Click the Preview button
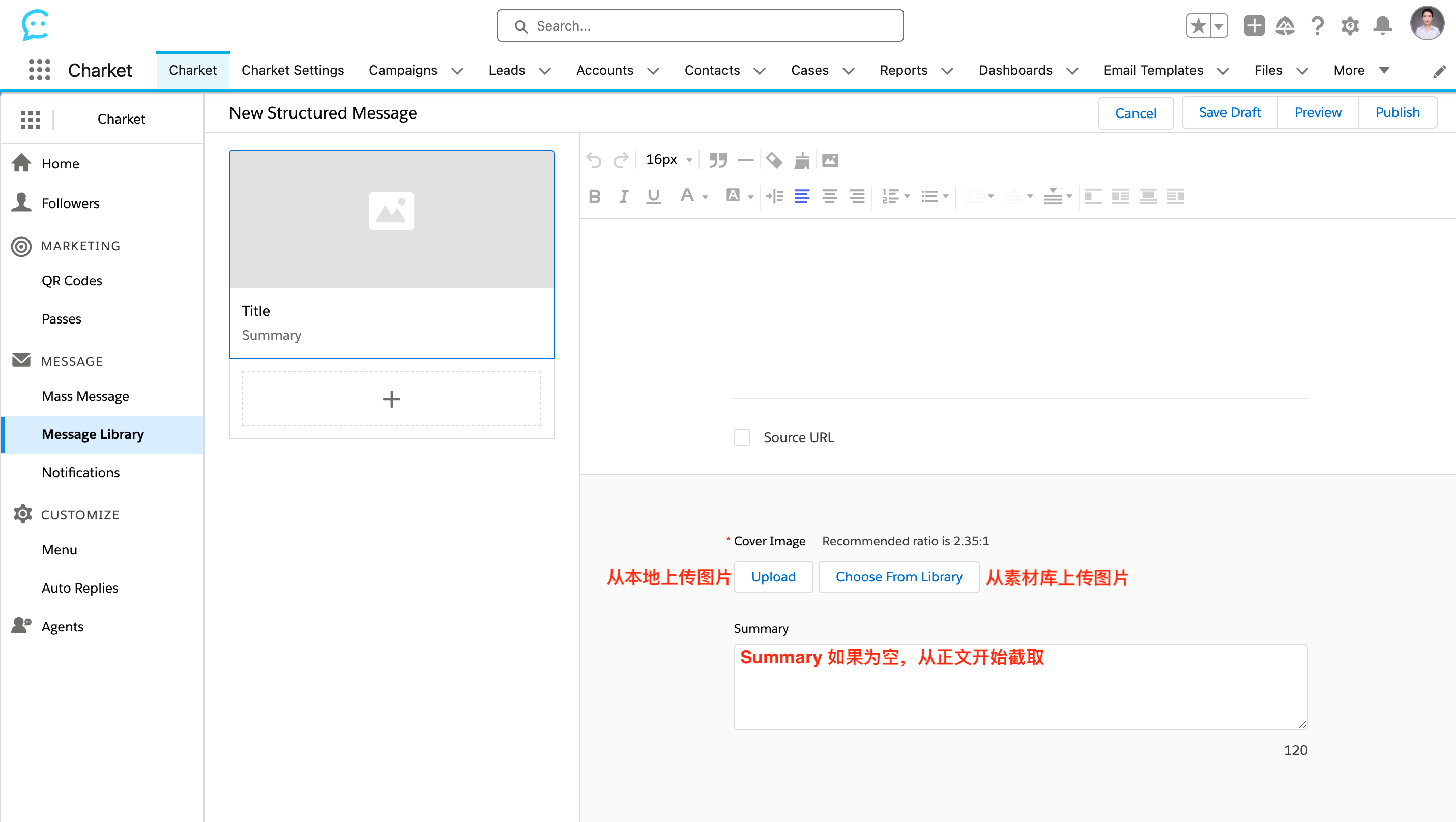Image resolution: width=1456 pixels, height=822 pixels. [1318, 112]
